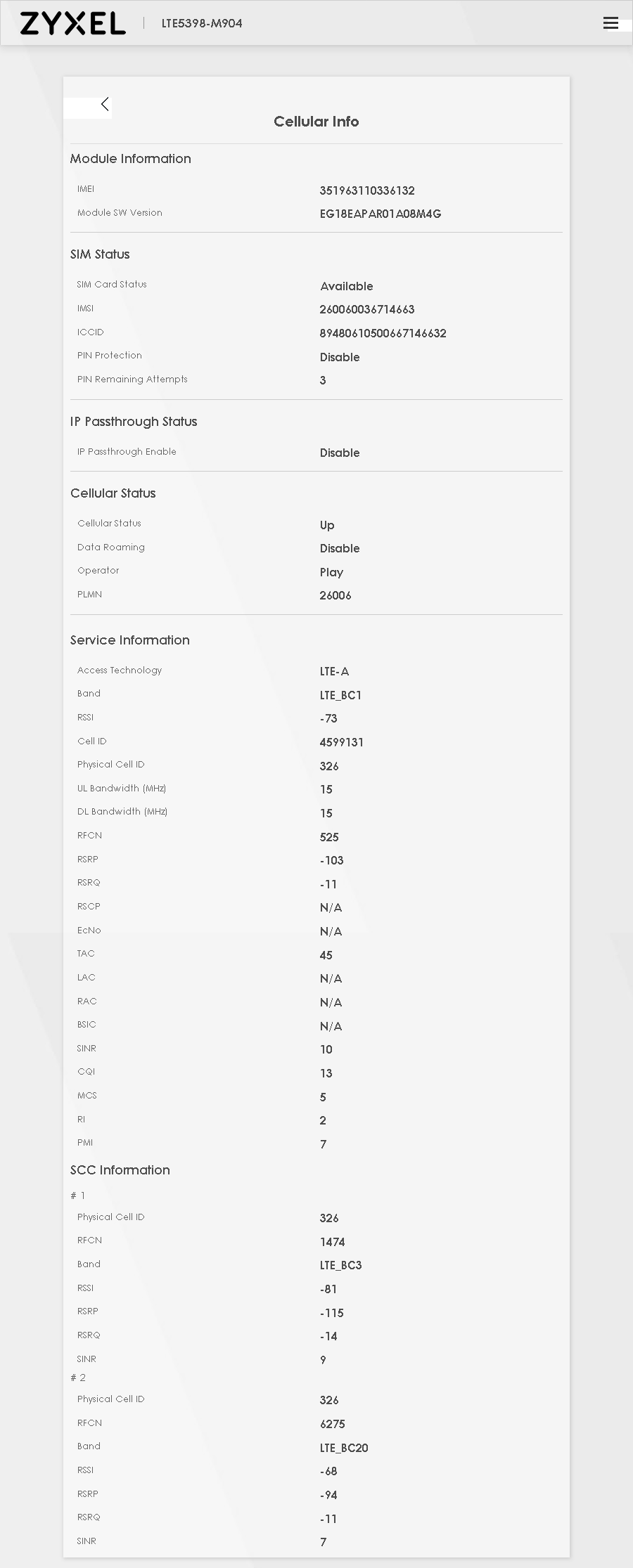Click the IP Passthrough Status heading
The image size is (633, 1568).
(x=134, y=422)
